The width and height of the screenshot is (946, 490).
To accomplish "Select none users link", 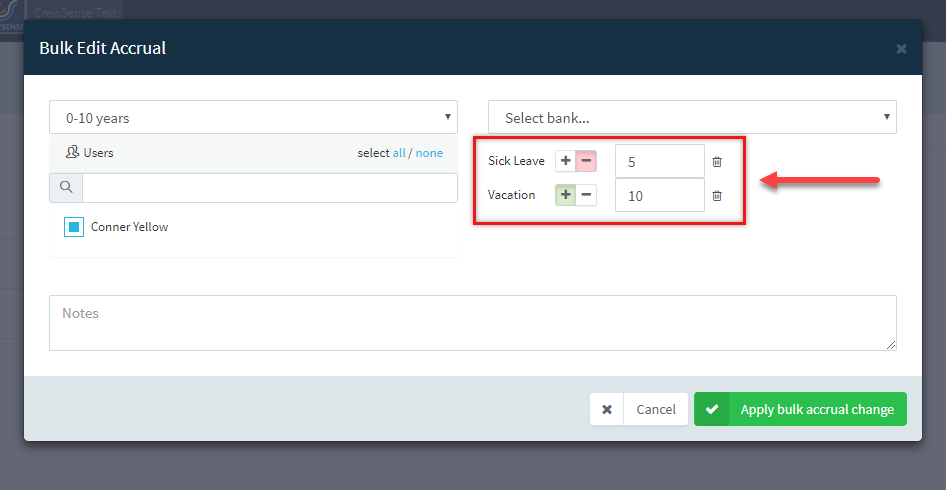I will point(429,153).
